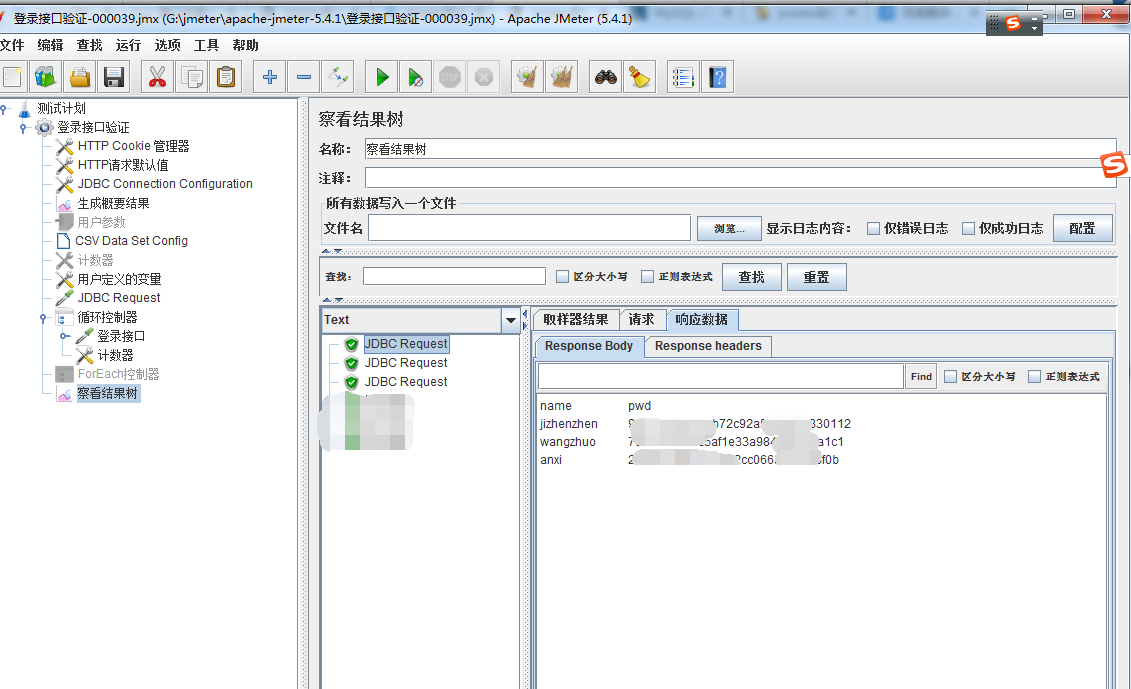This screenshot has height=689, width=1131.
Task: Switch to Response headers tab
Action: point(708,346)
